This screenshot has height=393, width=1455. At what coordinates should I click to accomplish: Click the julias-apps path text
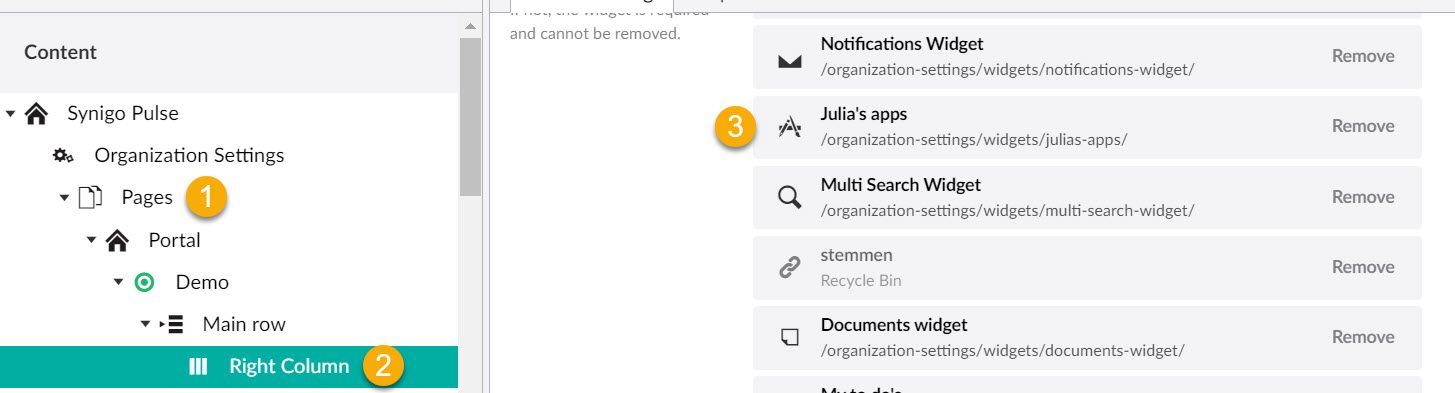(x=974, y=140)
